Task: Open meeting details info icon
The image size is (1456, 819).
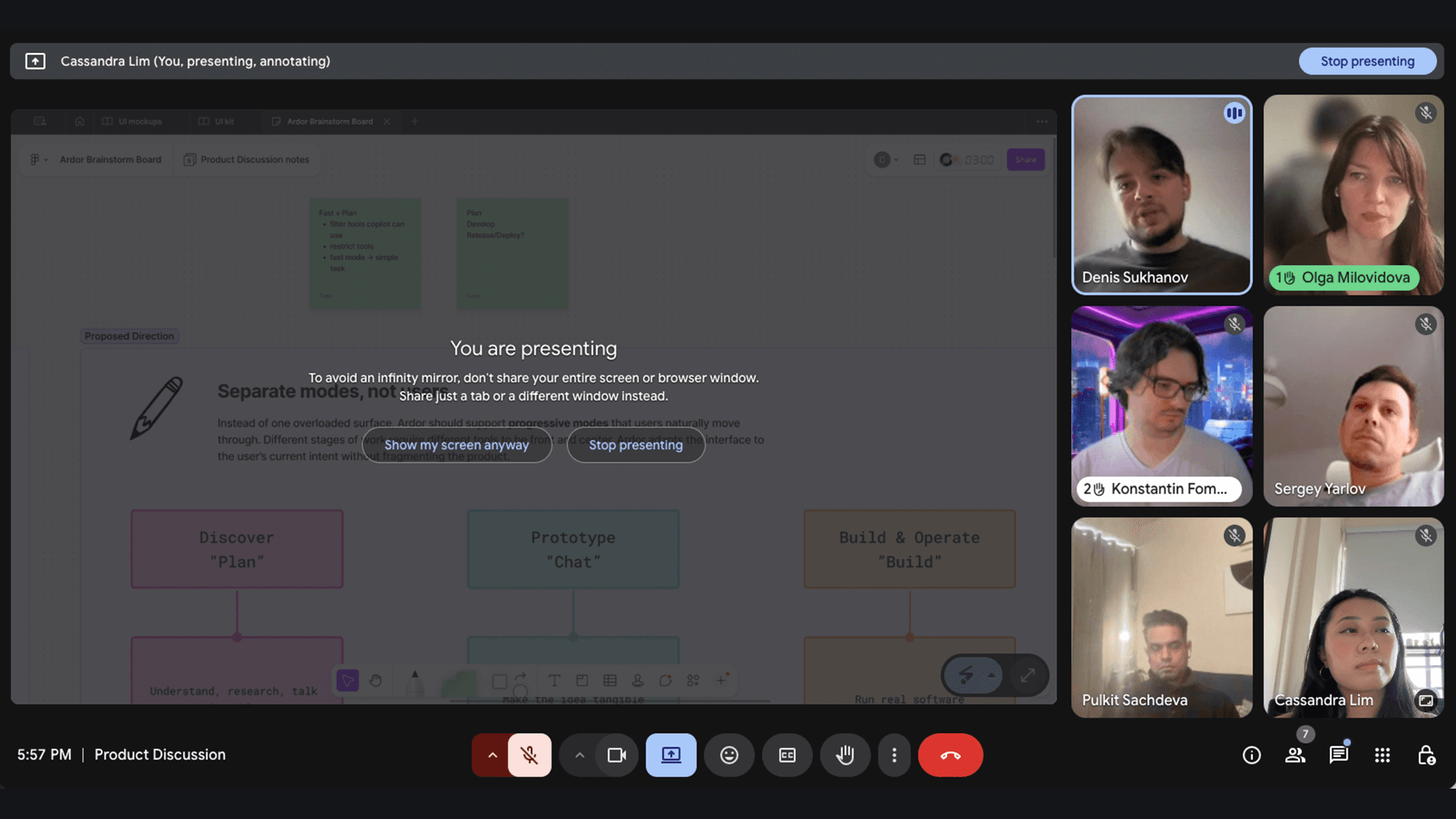Action: click(1251, 755)
